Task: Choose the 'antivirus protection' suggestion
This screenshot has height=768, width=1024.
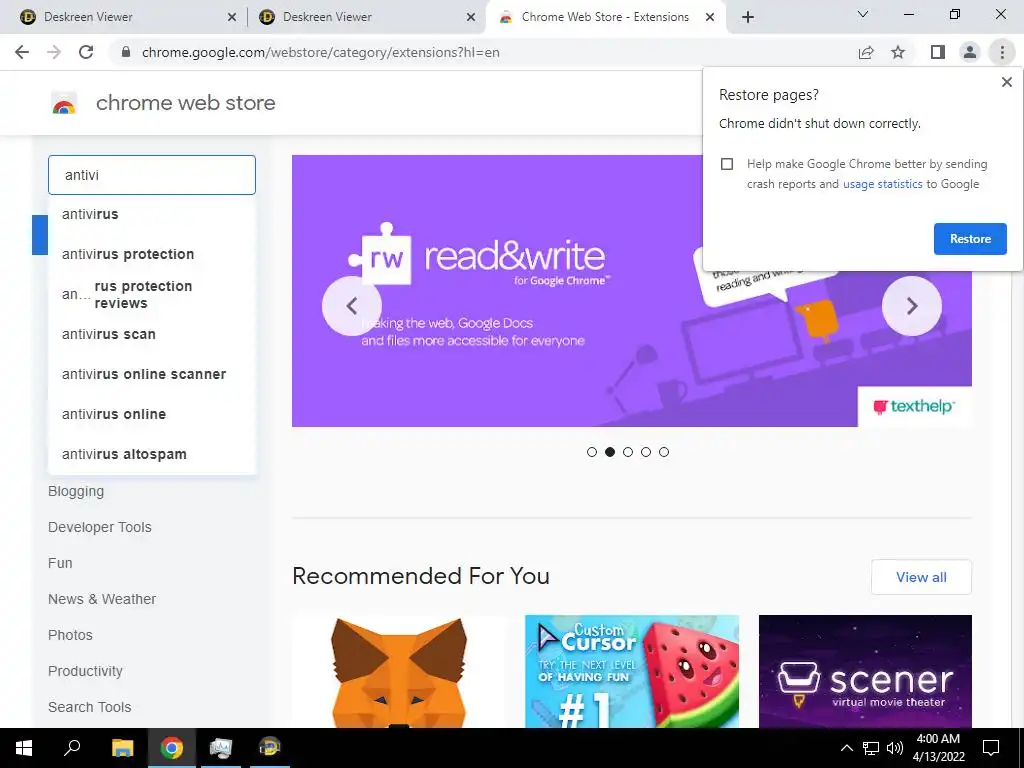Action: tap(152, 254)
